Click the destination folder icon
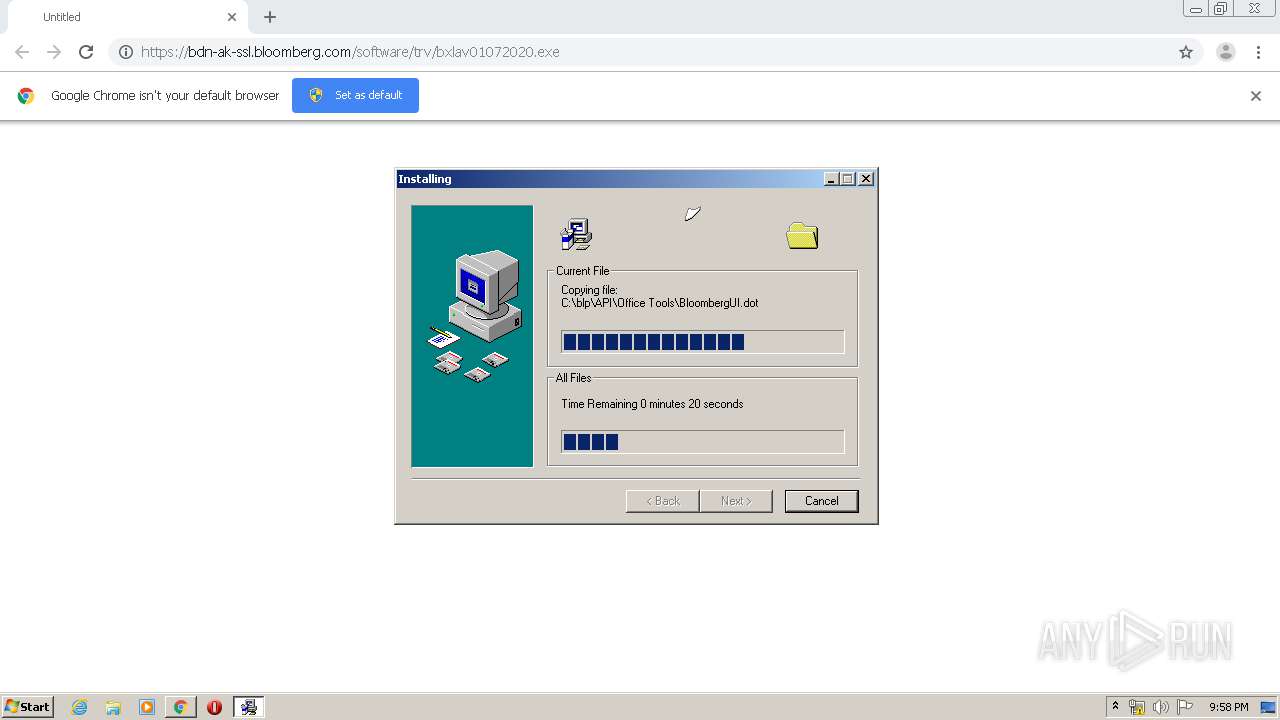 pyautogui.click(x=802, y=236)
